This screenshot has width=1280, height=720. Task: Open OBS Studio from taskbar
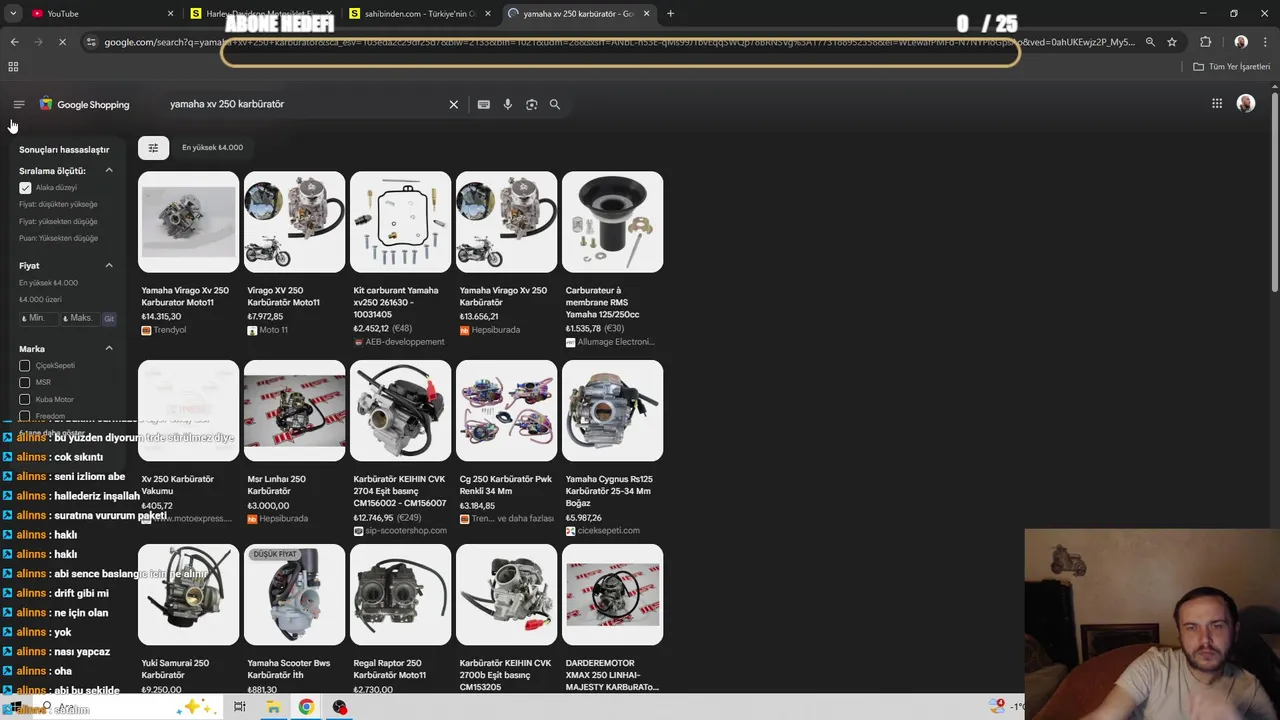pos(340,707)
